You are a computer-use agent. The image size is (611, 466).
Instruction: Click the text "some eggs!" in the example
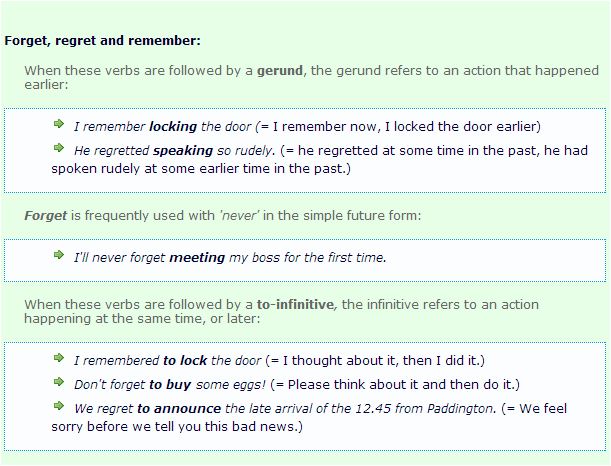pyautogui.click(x=223, y=384)
